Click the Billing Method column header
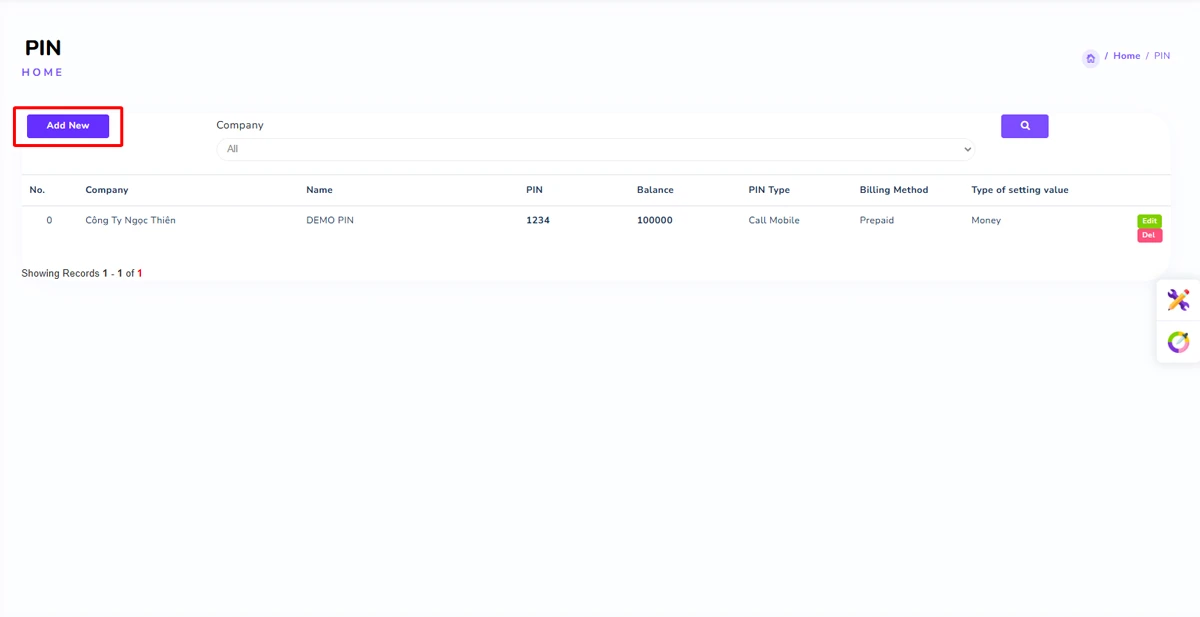The width and height of the screenshot is (1200, 617). pos(893,190)
